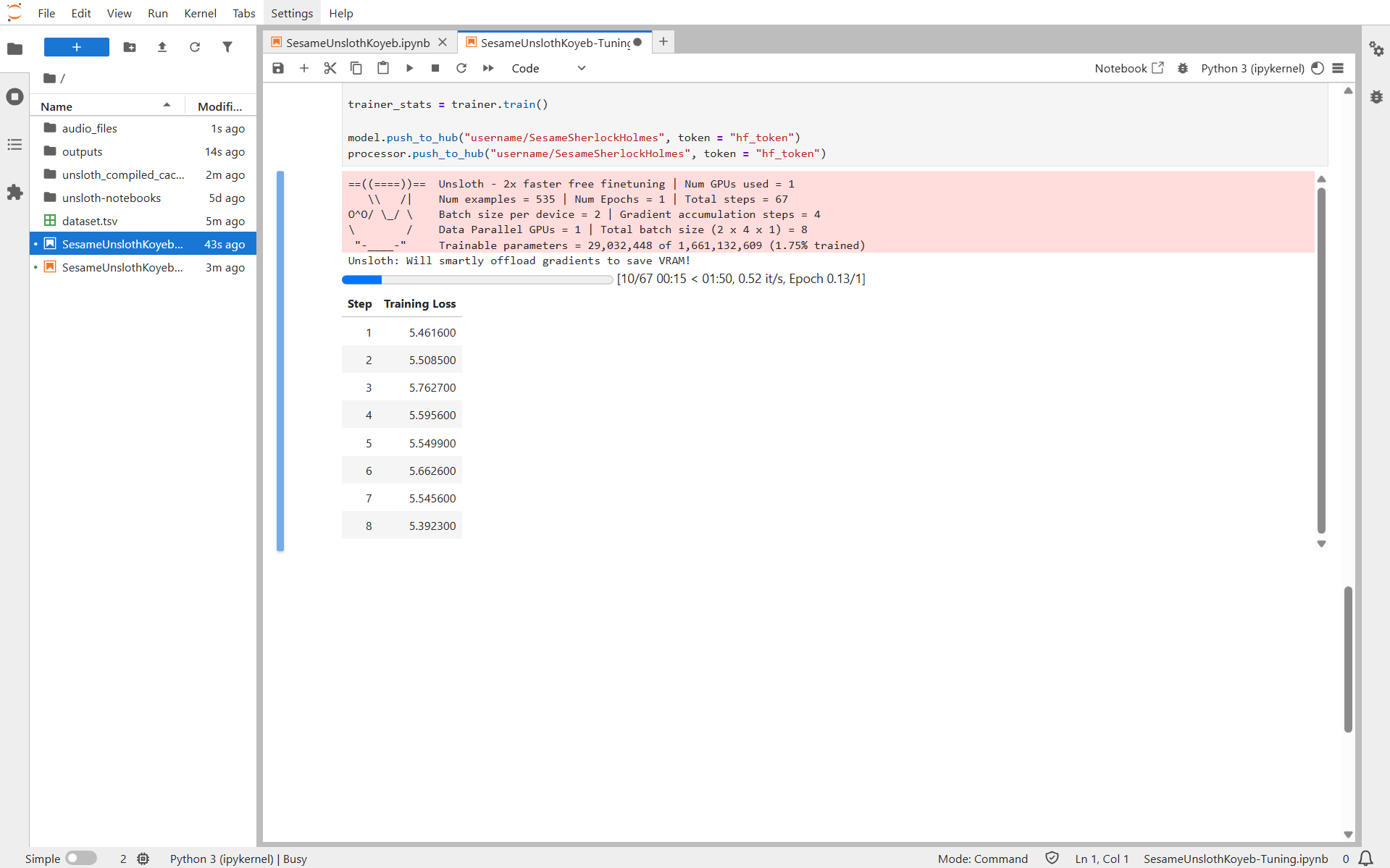
Task: Click the training progress bar
Action: [477, 279]
